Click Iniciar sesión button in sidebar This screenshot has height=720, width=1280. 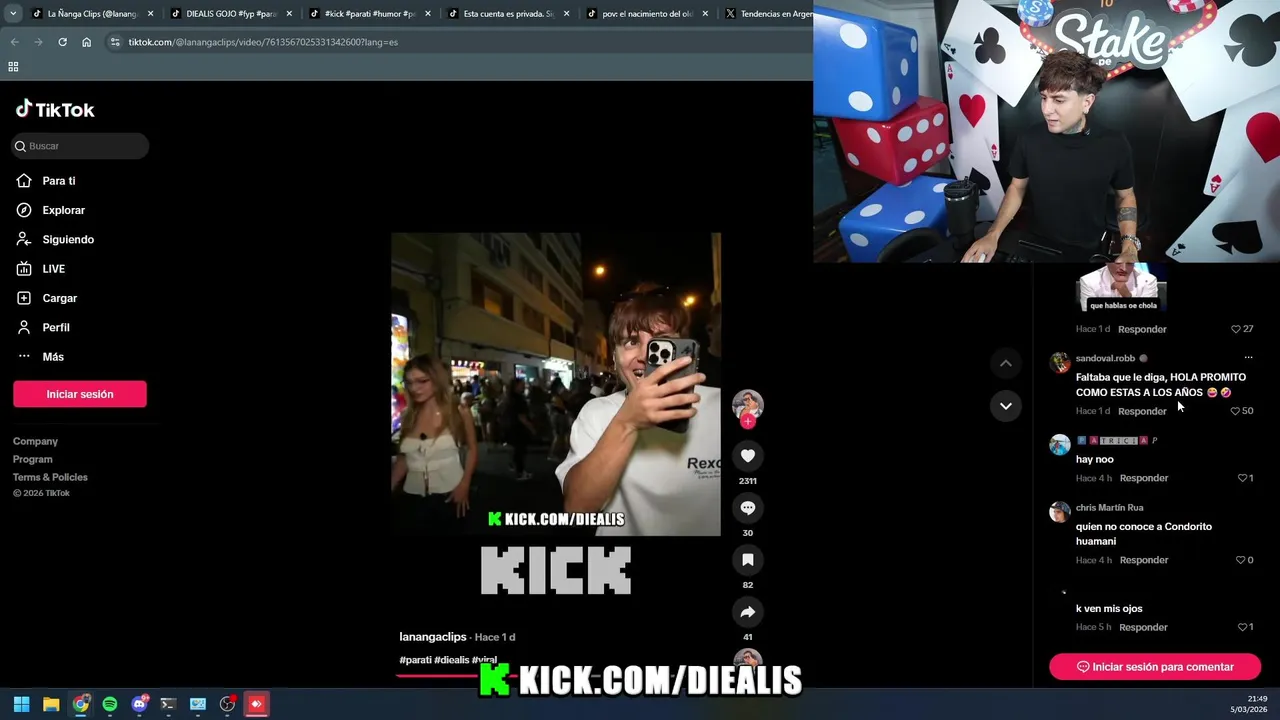80,394
